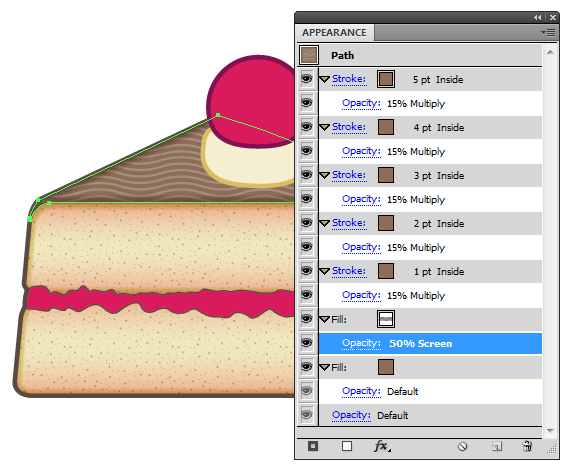Open Opacity link under 5 pt stroke
The image size is (573, 470).
(361, 103)
